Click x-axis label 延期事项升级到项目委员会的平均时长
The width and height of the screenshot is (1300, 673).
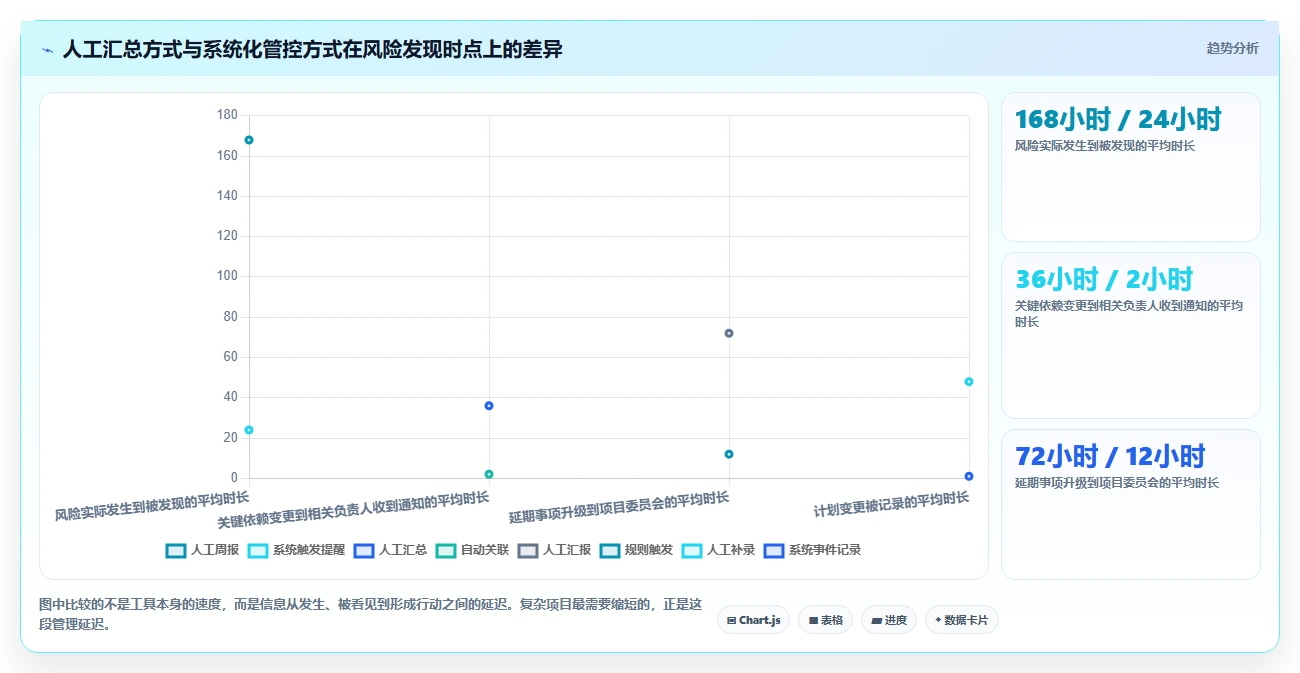click(619, 508)
